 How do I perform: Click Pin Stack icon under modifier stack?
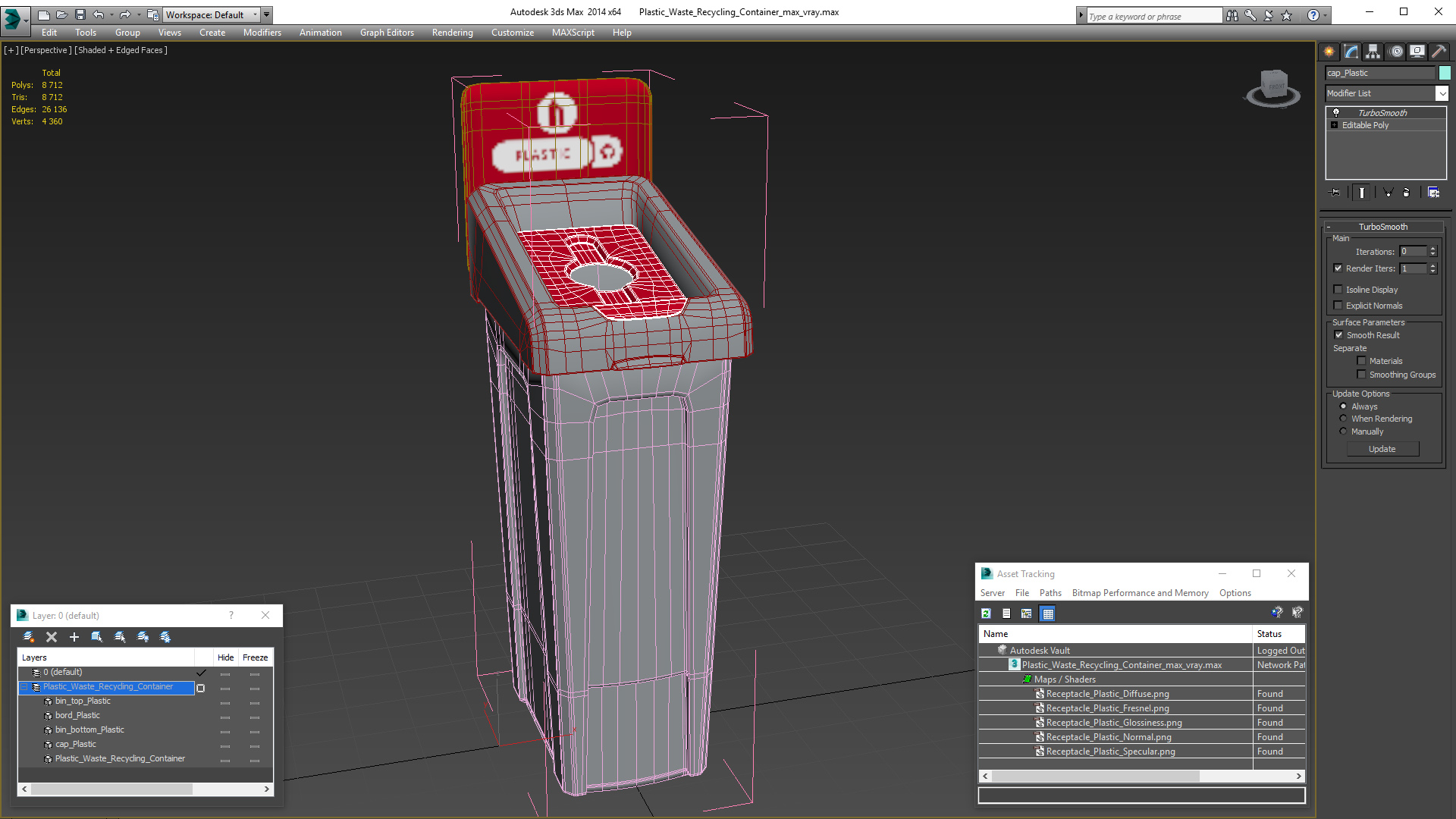(1335, 193)
